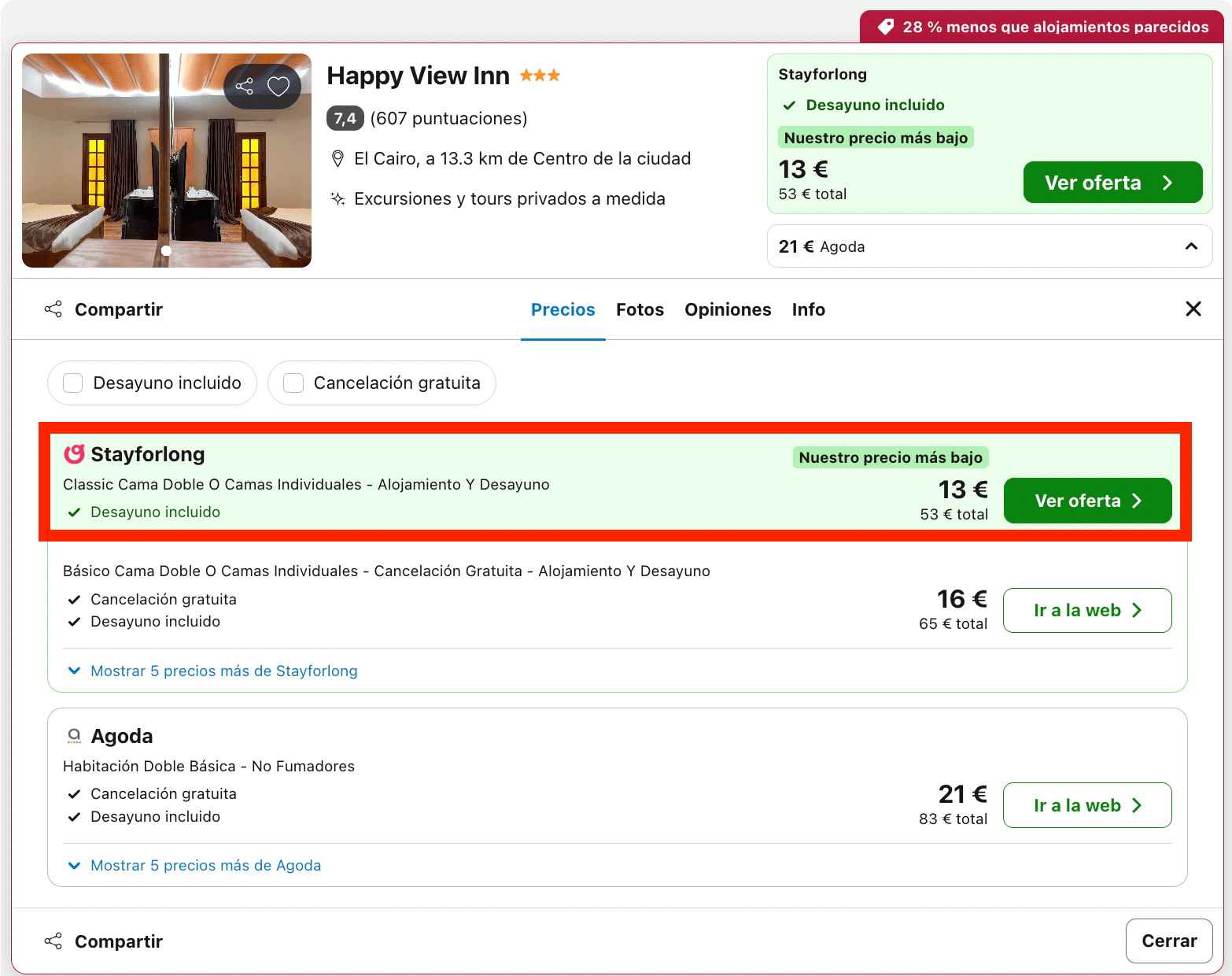The image size is (1232, 976).
Task: Click the share icon beside top Compartir
Action: (53, 309)
